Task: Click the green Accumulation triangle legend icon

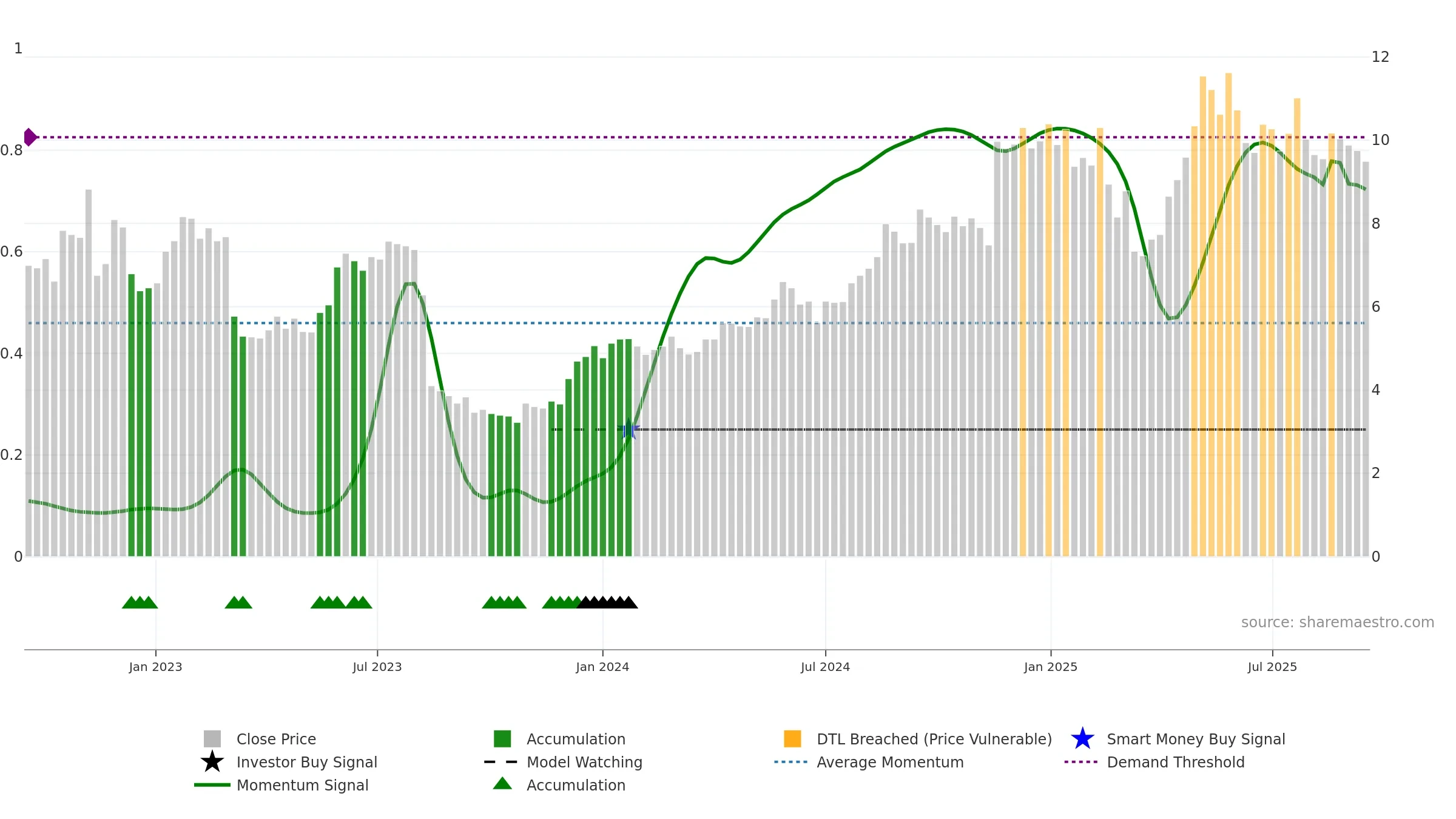Action: [502, 784]
